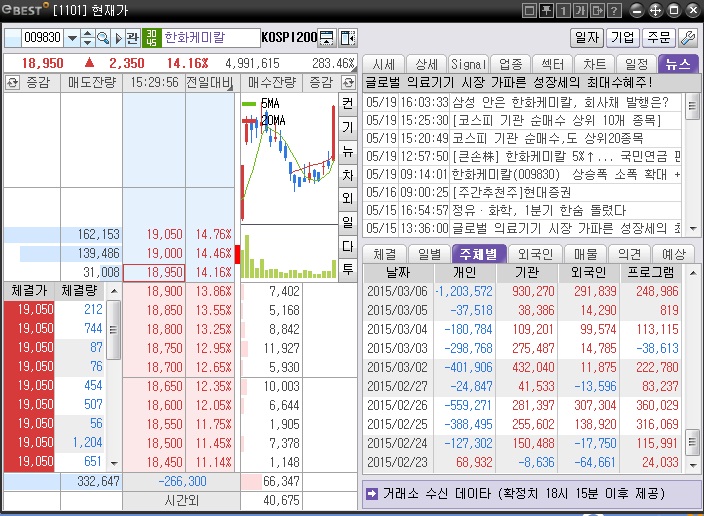Click the 전일대비 header dropdown corner
Screen dimensions: 704x516
(230, 88)
